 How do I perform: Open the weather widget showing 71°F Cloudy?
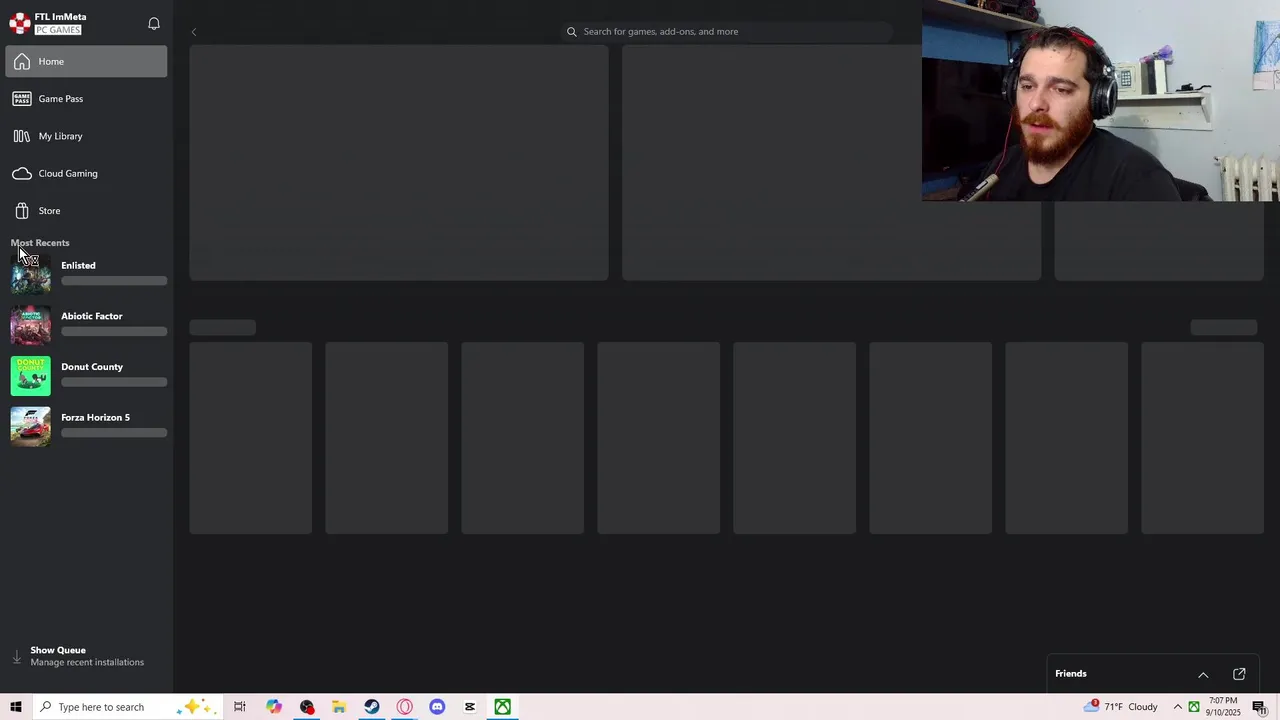coord(1121,707)
